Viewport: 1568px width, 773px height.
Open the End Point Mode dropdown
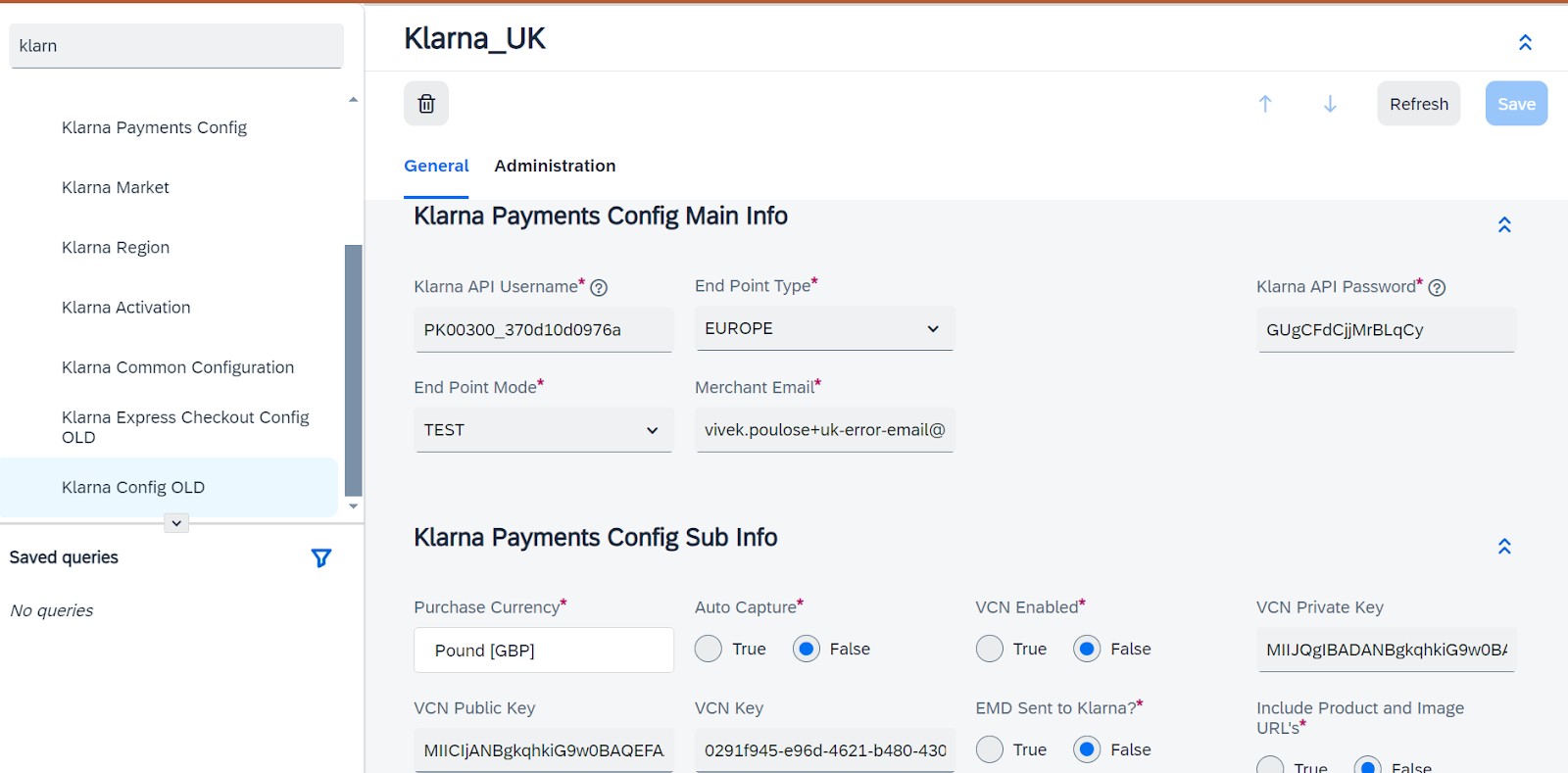(x=543, y=430)
